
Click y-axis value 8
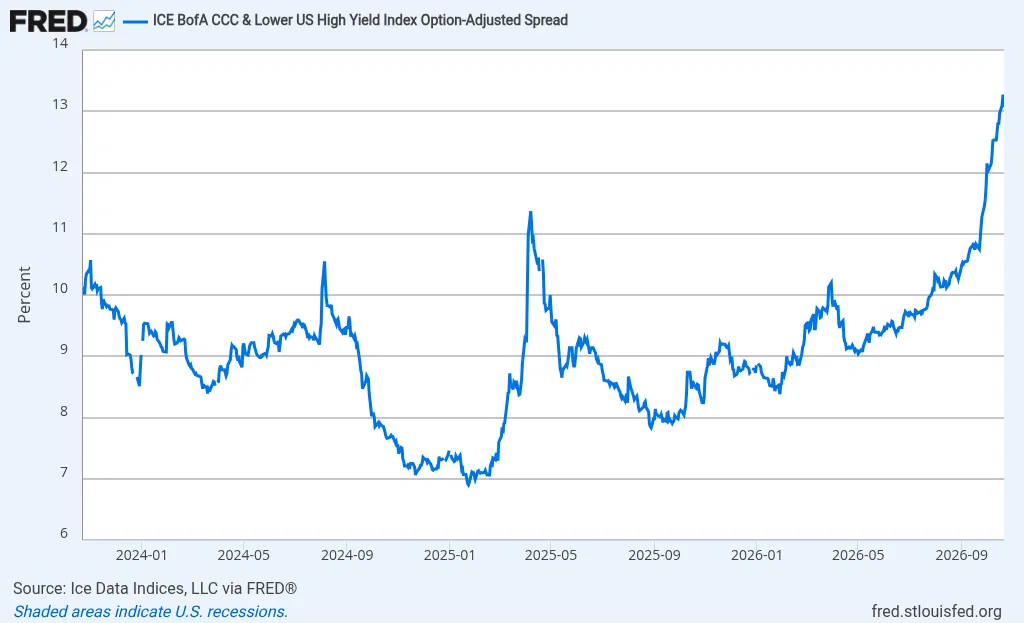(x=64, y=411)
